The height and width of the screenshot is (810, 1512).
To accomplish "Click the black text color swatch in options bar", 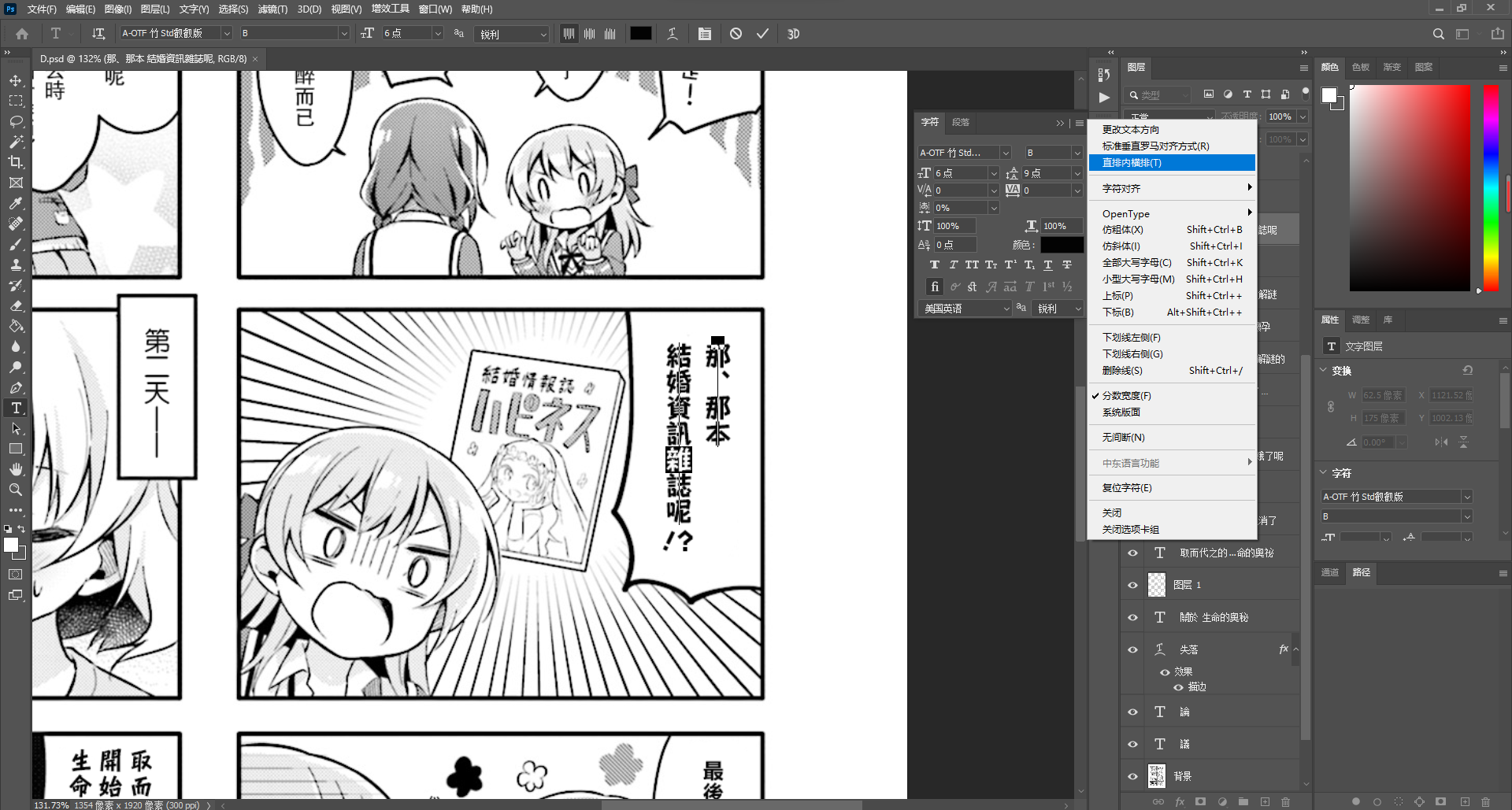I will tap(641, 34).
